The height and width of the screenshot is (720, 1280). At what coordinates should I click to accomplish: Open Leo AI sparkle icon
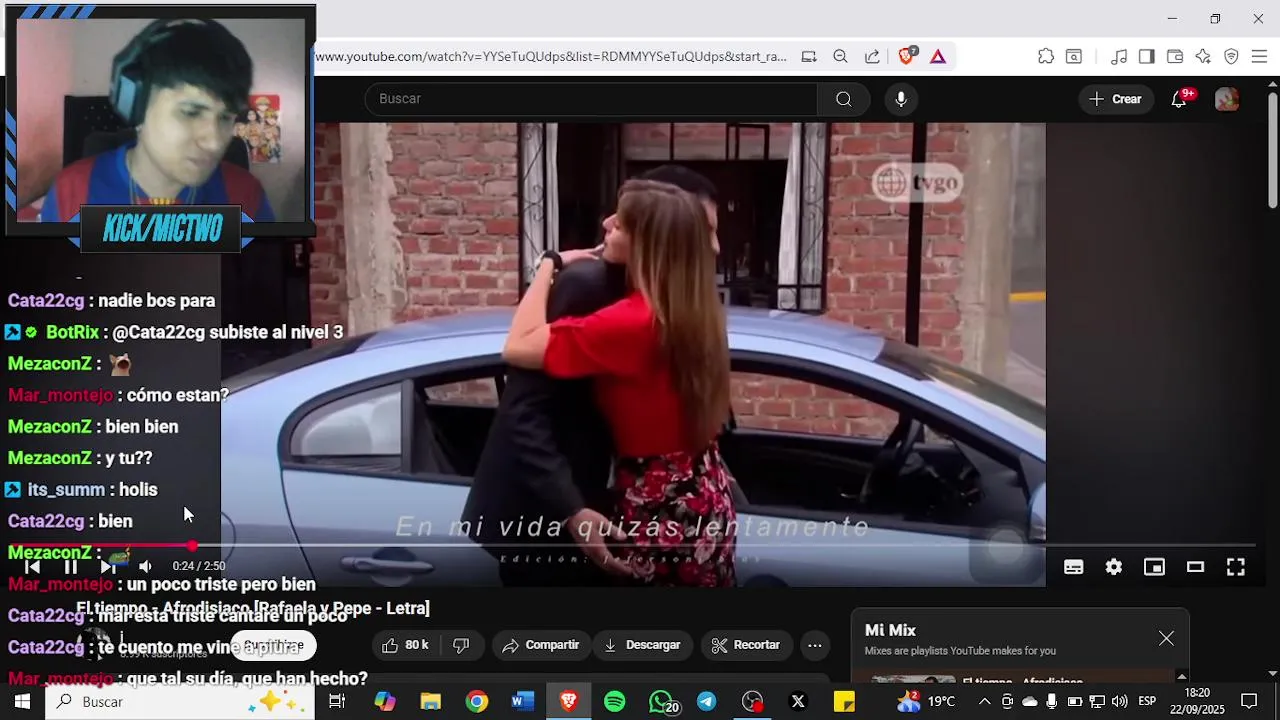1203,57
